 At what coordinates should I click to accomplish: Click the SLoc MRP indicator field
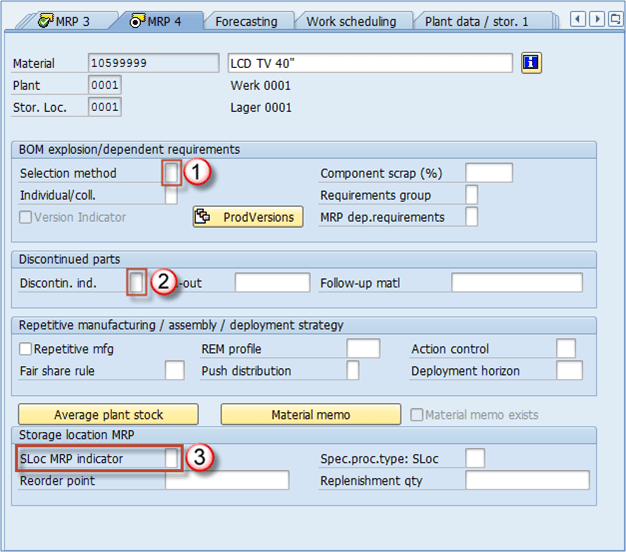point(172,458)
